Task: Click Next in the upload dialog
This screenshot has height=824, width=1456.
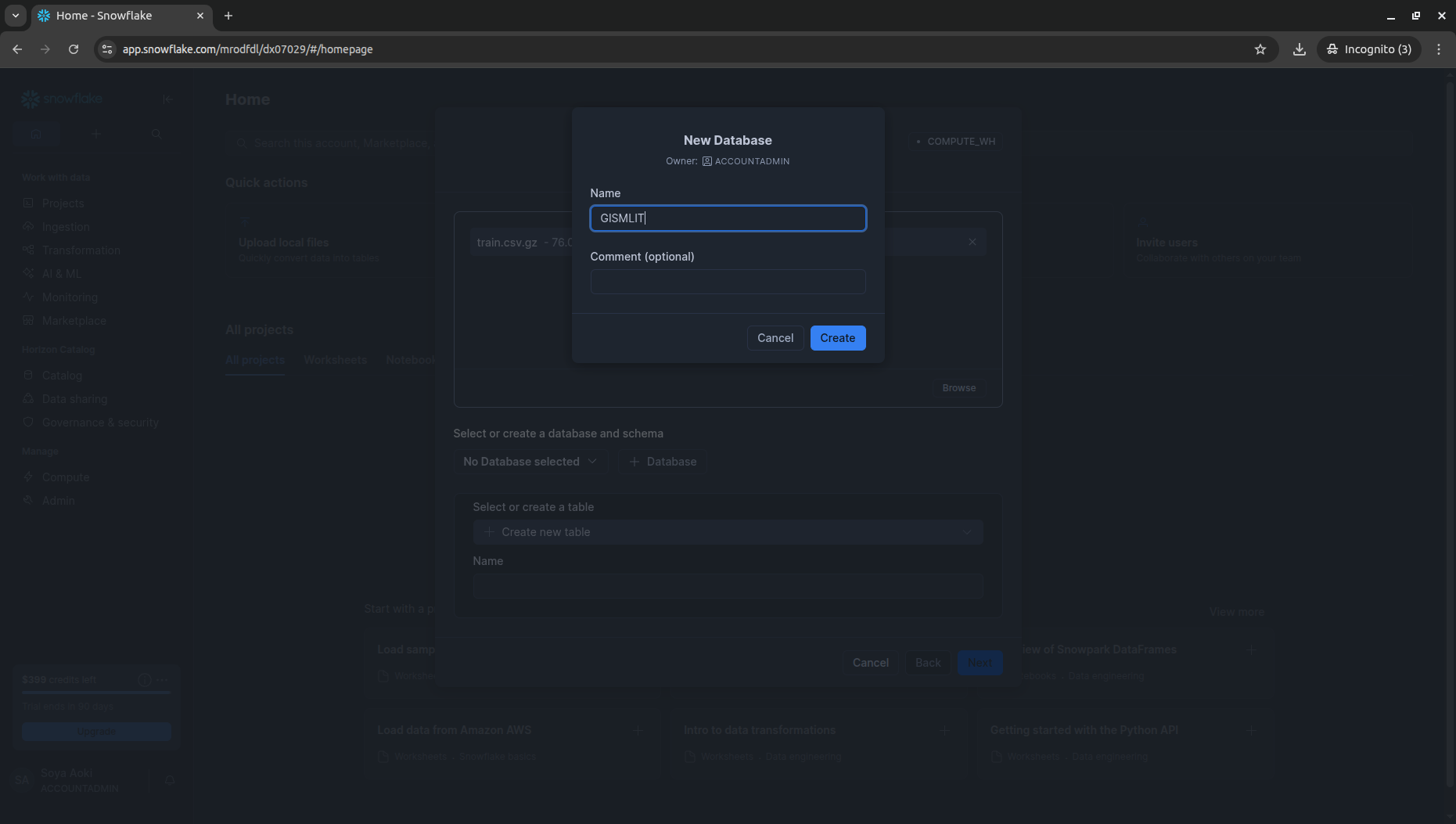Action: point(980,663)
